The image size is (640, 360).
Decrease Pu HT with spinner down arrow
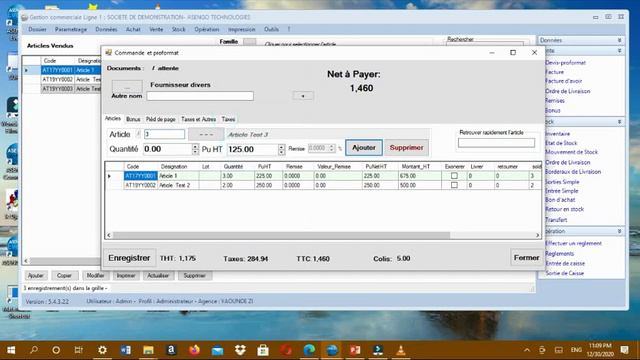281,152
